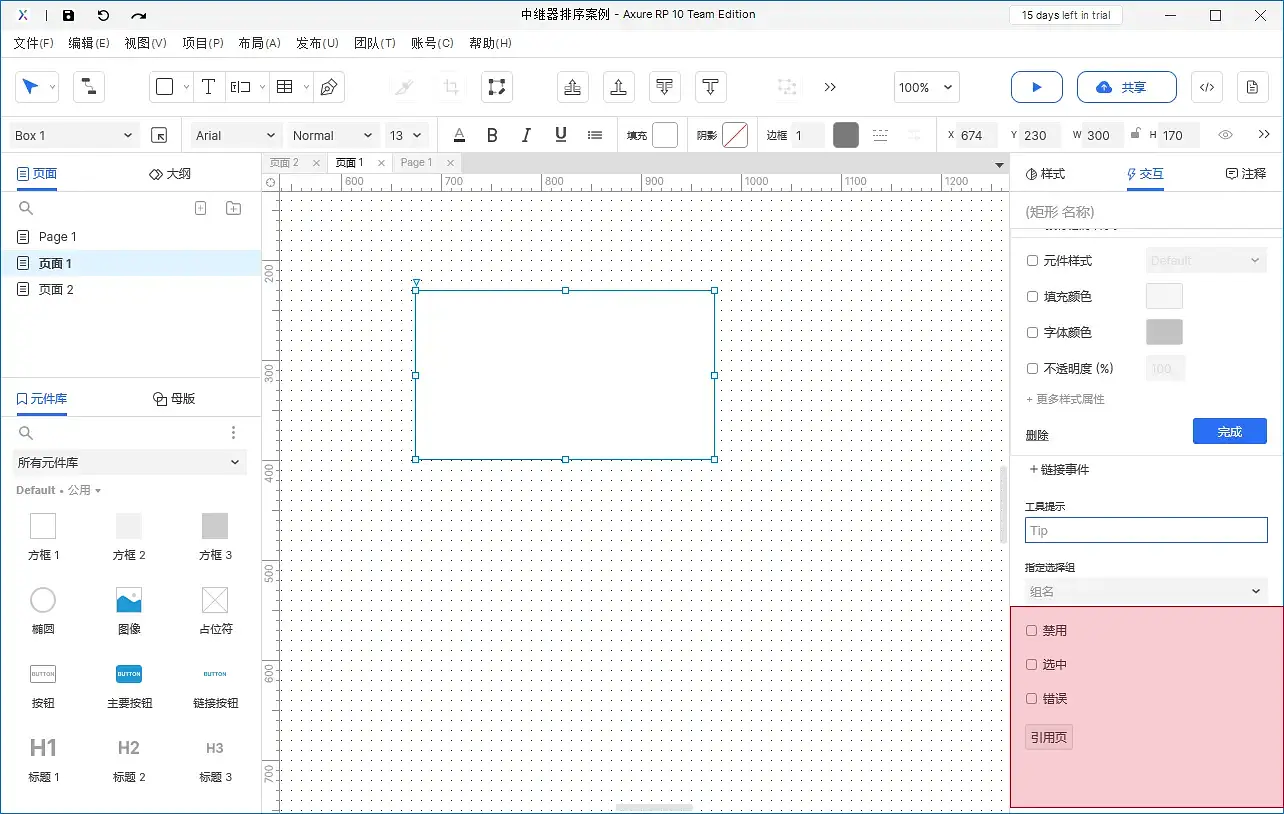This screenshot has width=1284, height=814.
Task: Click the Bold formatting icon
Action: [492, 135]
